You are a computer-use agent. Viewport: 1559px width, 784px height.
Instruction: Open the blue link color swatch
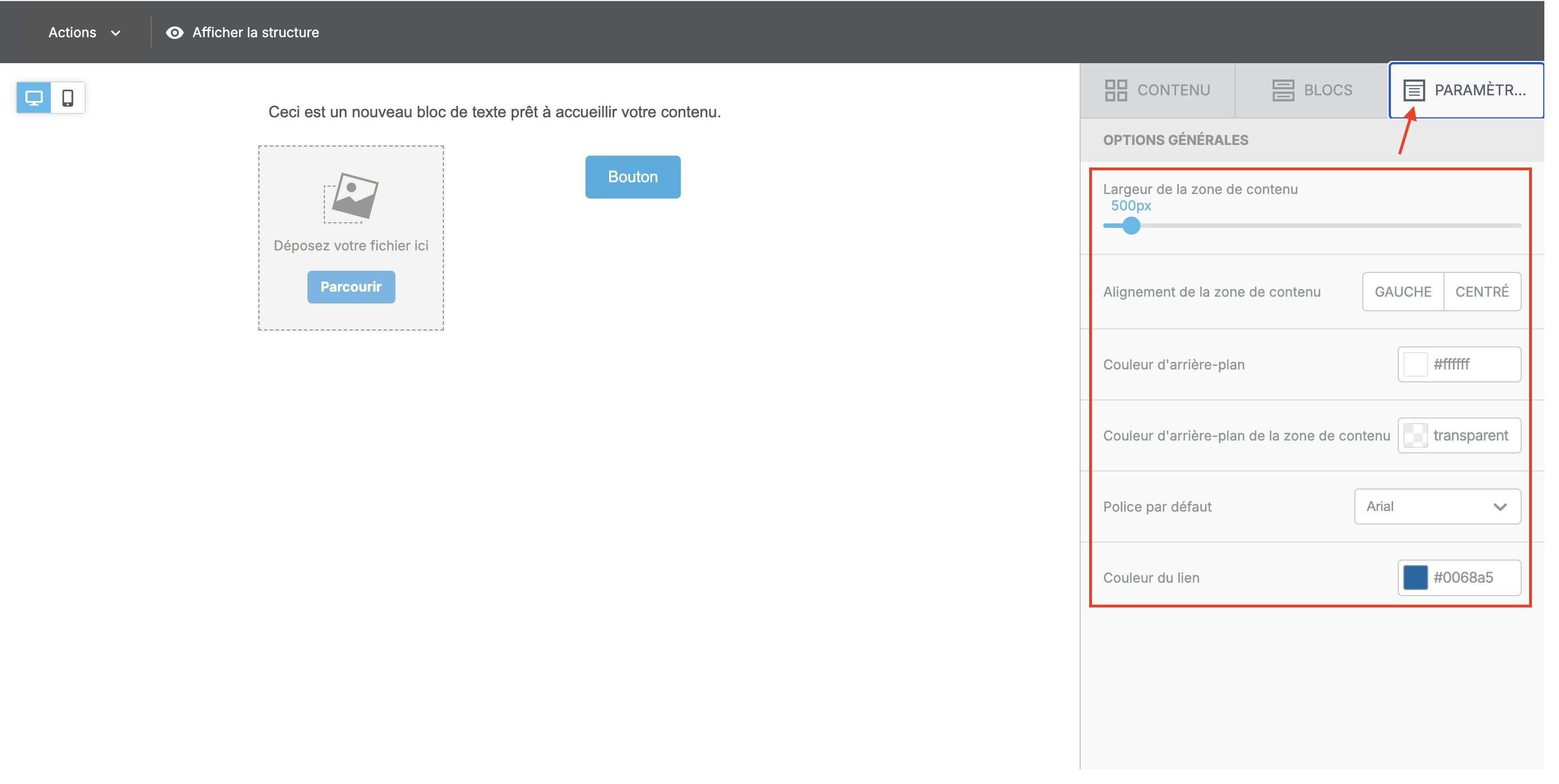coord(1415,578)
